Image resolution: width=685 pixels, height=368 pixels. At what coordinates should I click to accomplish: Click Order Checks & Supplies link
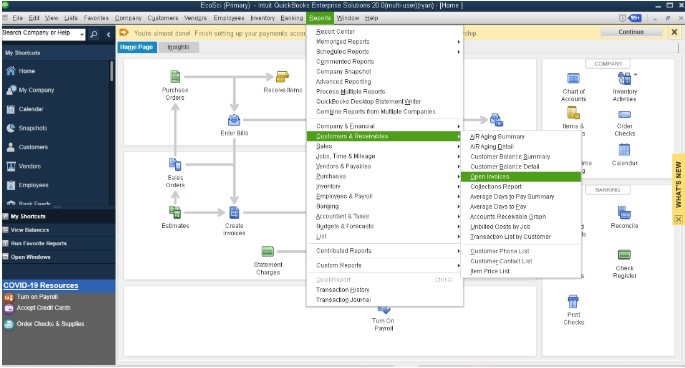[50, 324]
